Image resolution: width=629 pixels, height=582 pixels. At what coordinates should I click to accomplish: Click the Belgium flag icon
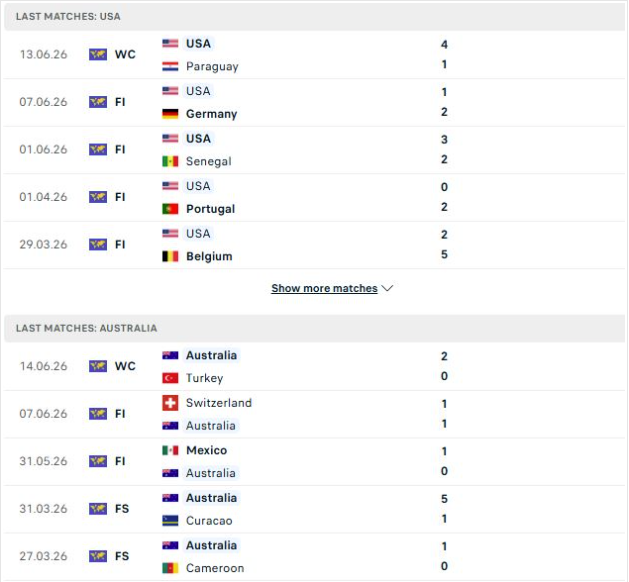pos(170,256)
